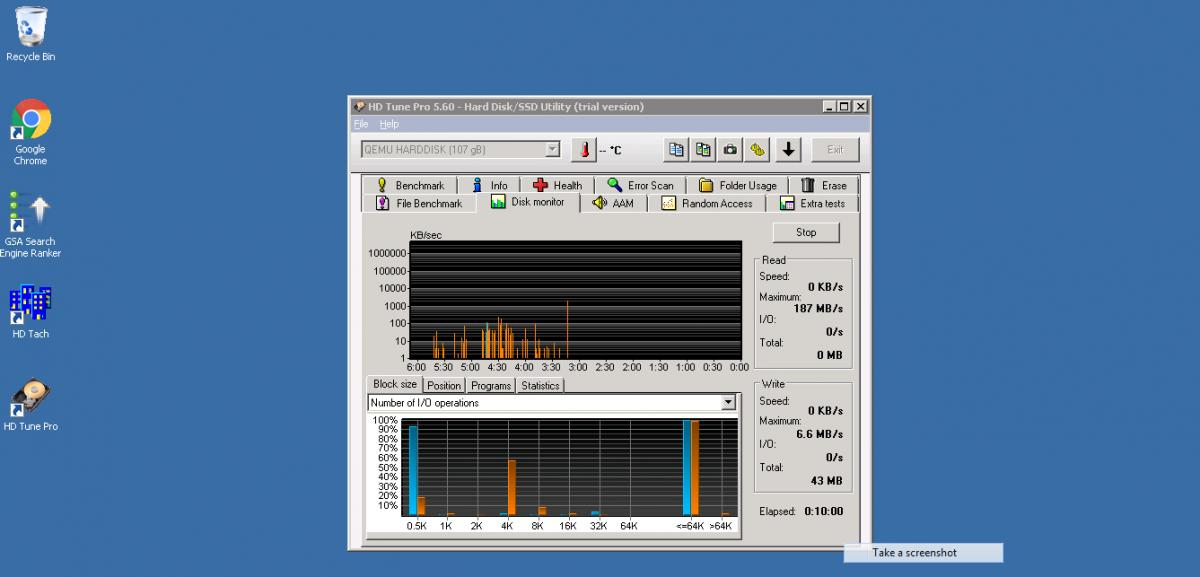1200x577 pixels.
Task: Minimize the HD Tune Pro window
Action: [830, 106]
